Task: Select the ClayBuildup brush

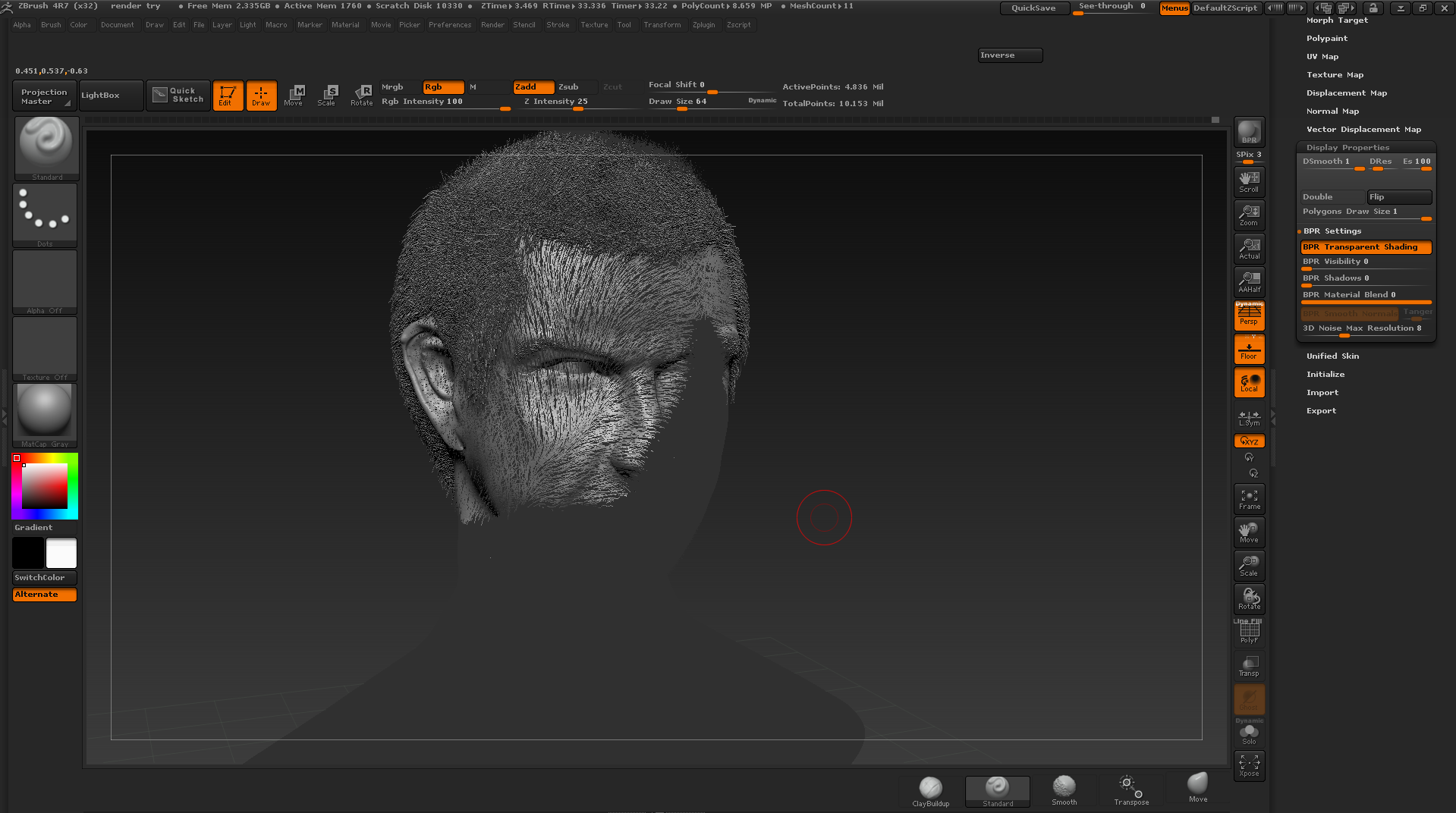Action: point(930,792)
